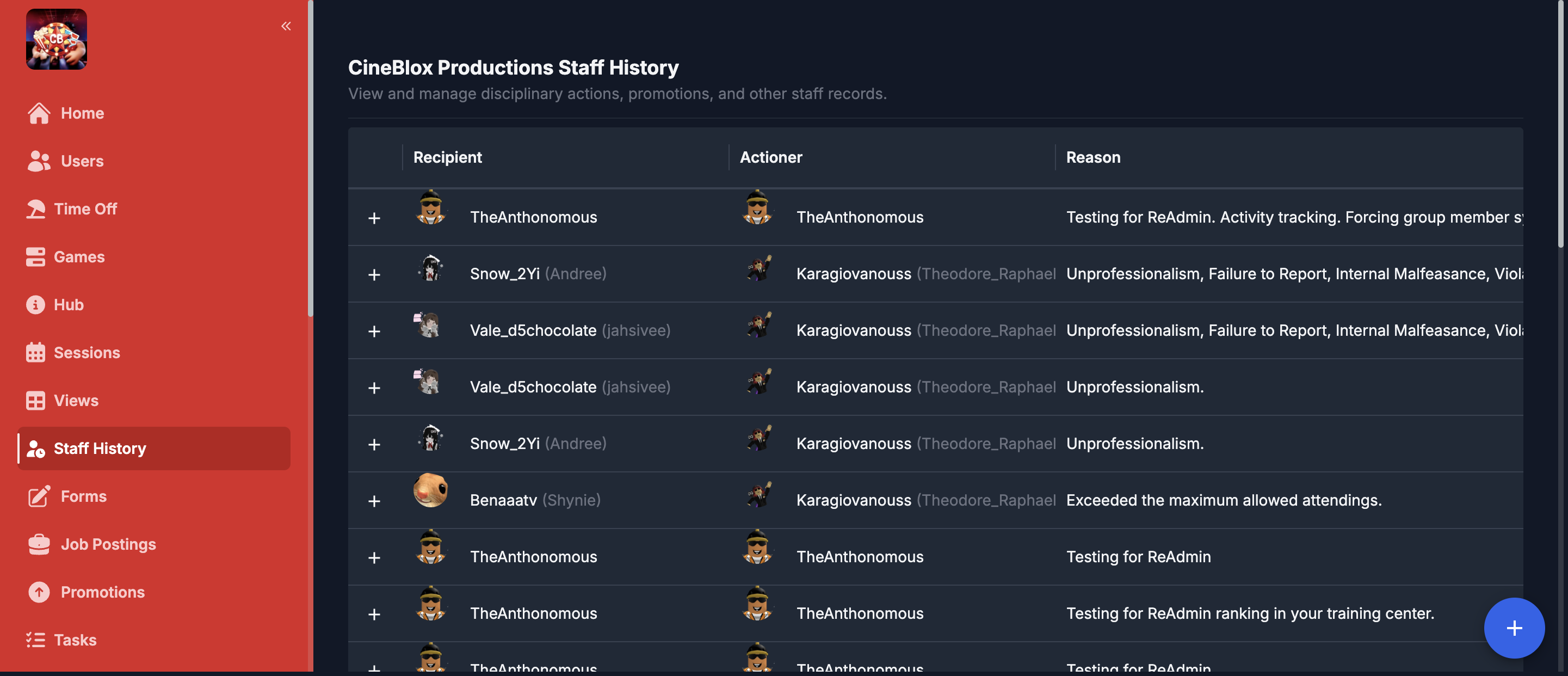Open the Home page
Viewport: 1568px width, 676px height.
[82, 113]
